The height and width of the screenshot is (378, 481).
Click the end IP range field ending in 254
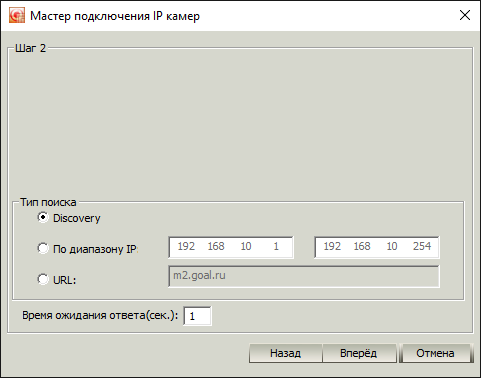pos(377,247)
